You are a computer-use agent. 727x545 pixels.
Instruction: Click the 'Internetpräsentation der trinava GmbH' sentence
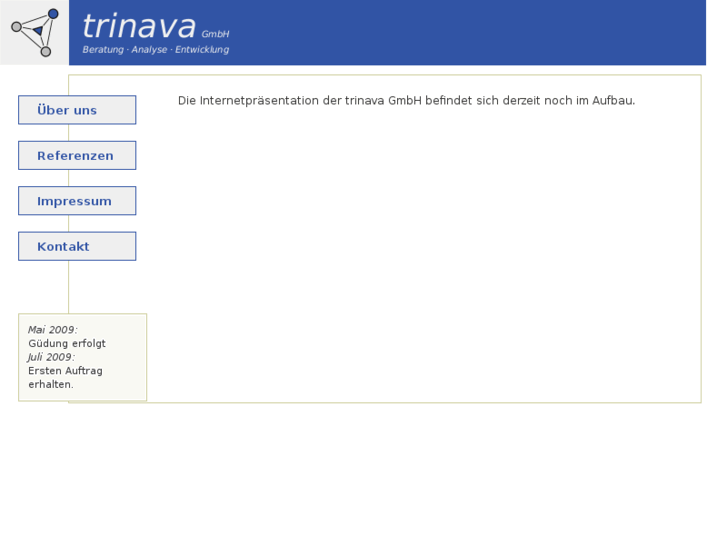(406, 101)
